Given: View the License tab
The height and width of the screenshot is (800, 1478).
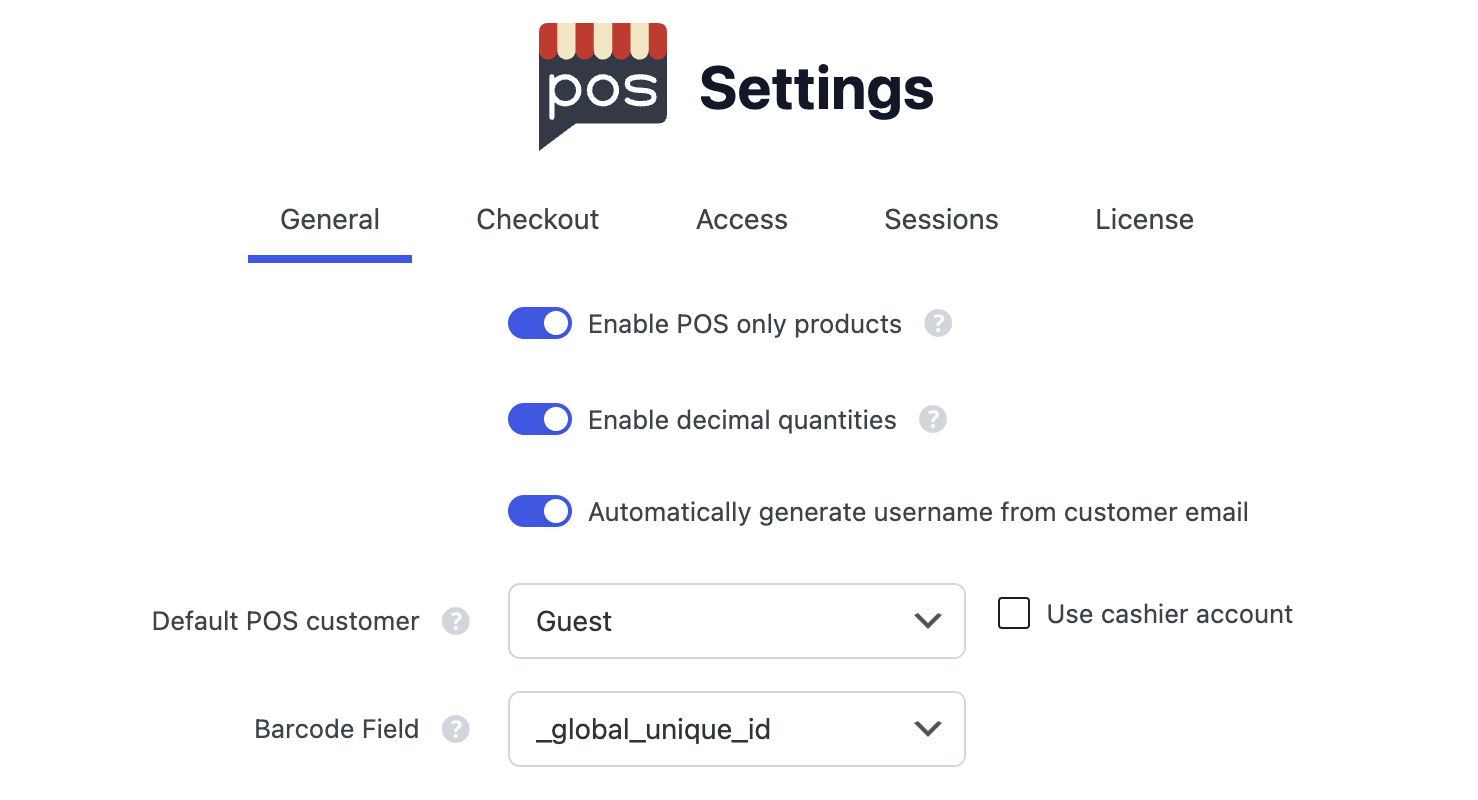Looking at the screenshot, I should (x=1144, y=219).
